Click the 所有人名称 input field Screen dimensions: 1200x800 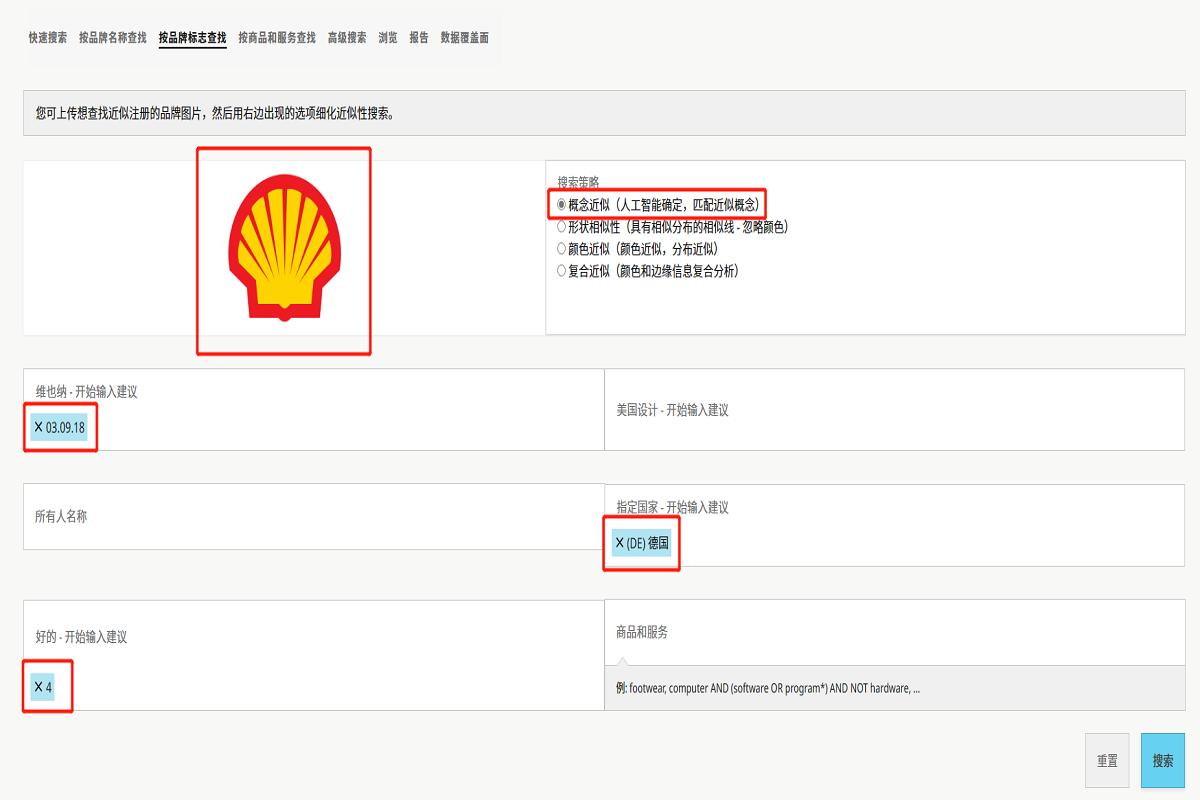tap(314, 517)
